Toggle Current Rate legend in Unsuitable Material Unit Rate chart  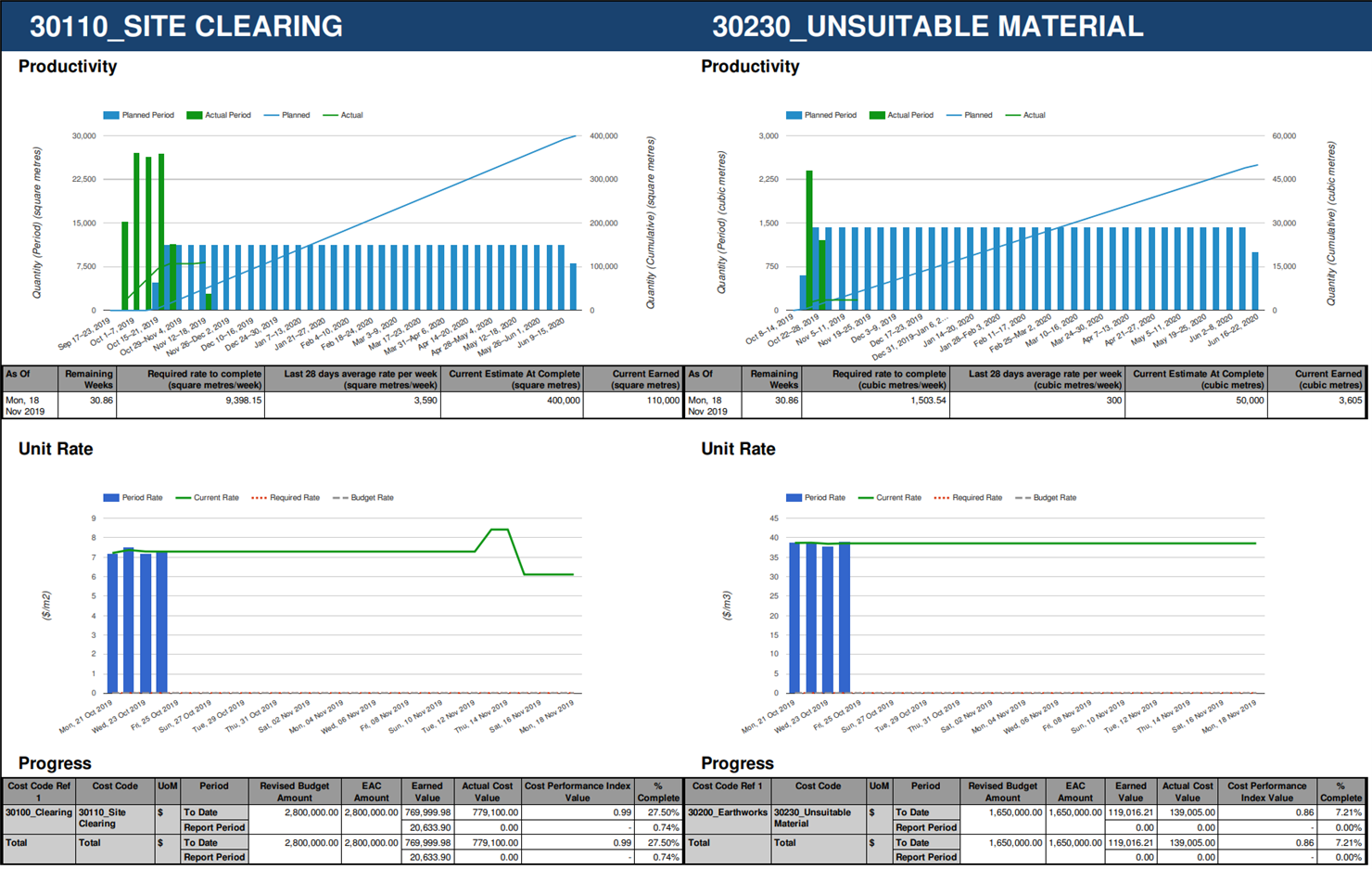pyautogui.click(x=890, y=498)
